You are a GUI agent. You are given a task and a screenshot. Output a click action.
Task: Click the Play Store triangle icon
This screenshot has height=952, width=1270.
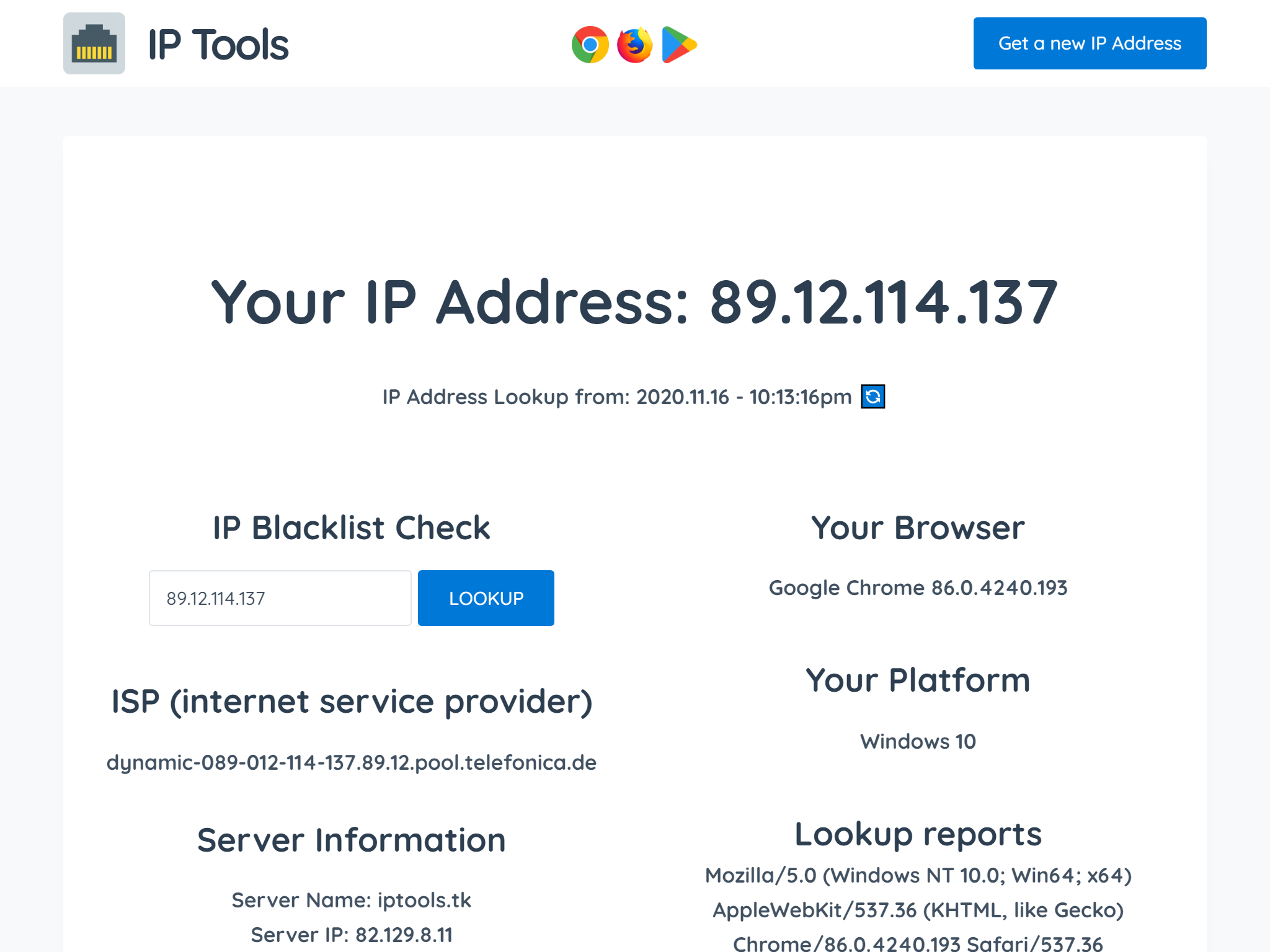click(678, 43)
